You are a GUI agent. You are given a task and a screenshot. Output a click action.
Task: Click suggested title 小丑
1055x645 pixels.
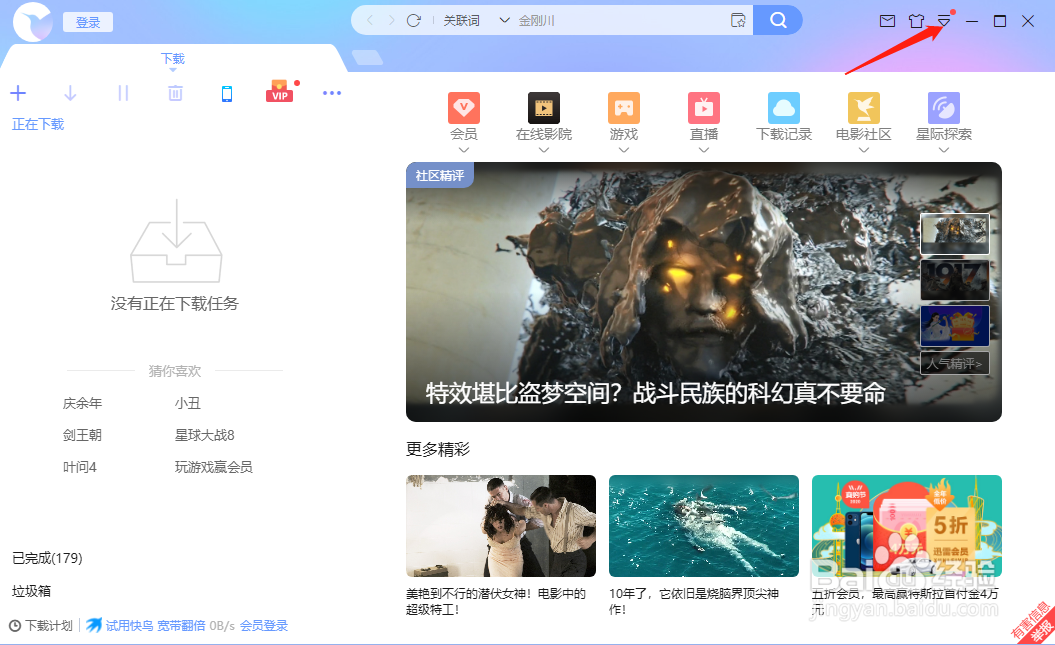click(x=188, y=404)
